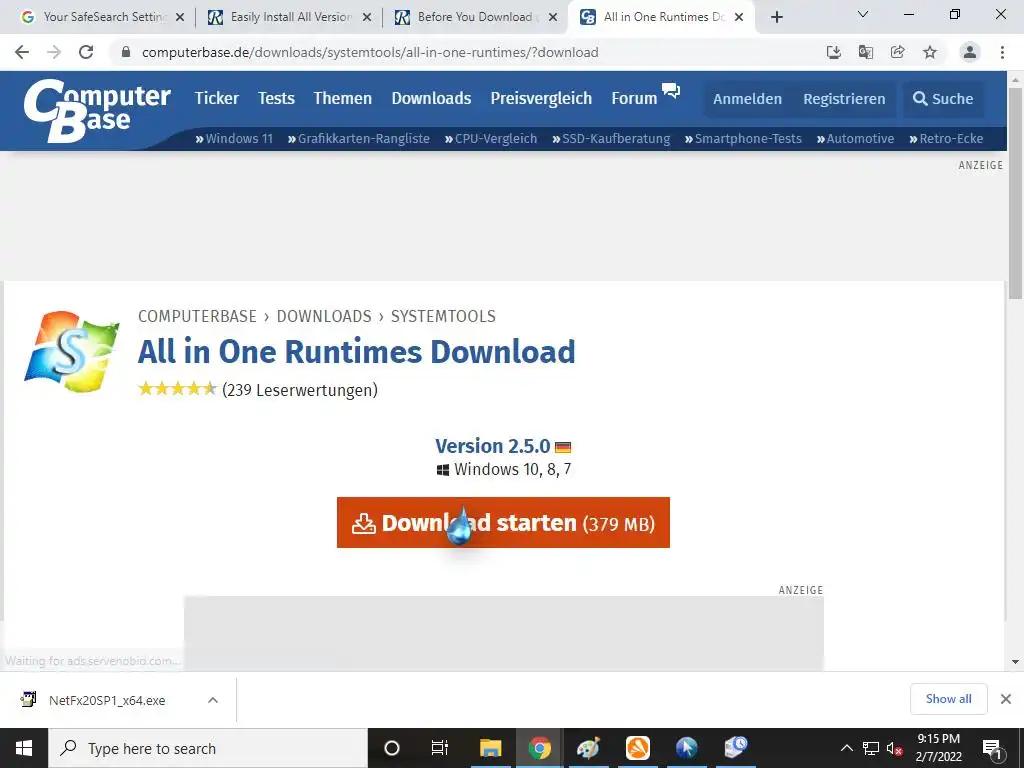This screenshot has height=768, width=1024.
Task: Click the network tray icon
Action: coord(871,748)
